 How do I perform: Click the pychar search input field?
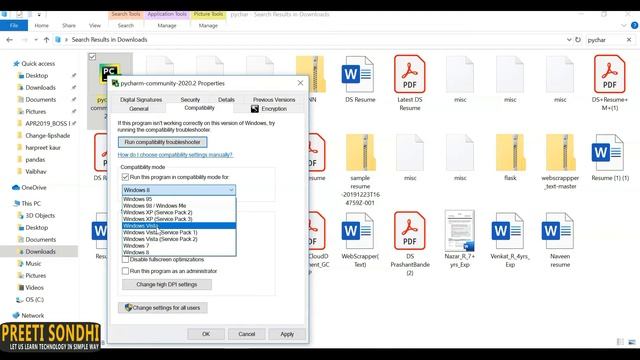[x=605, y=40]
